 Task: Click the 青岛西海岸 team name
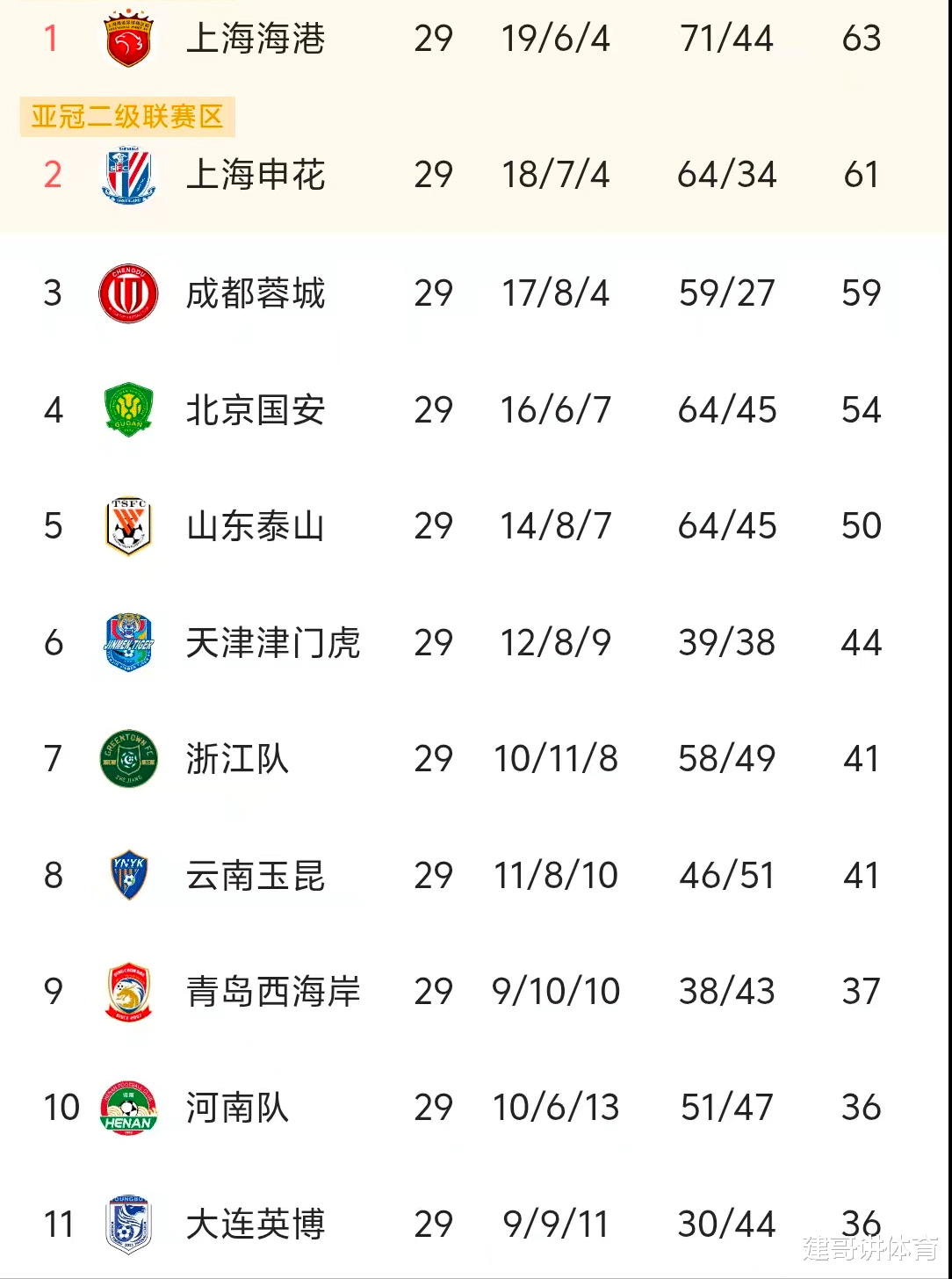click(273, 992)
